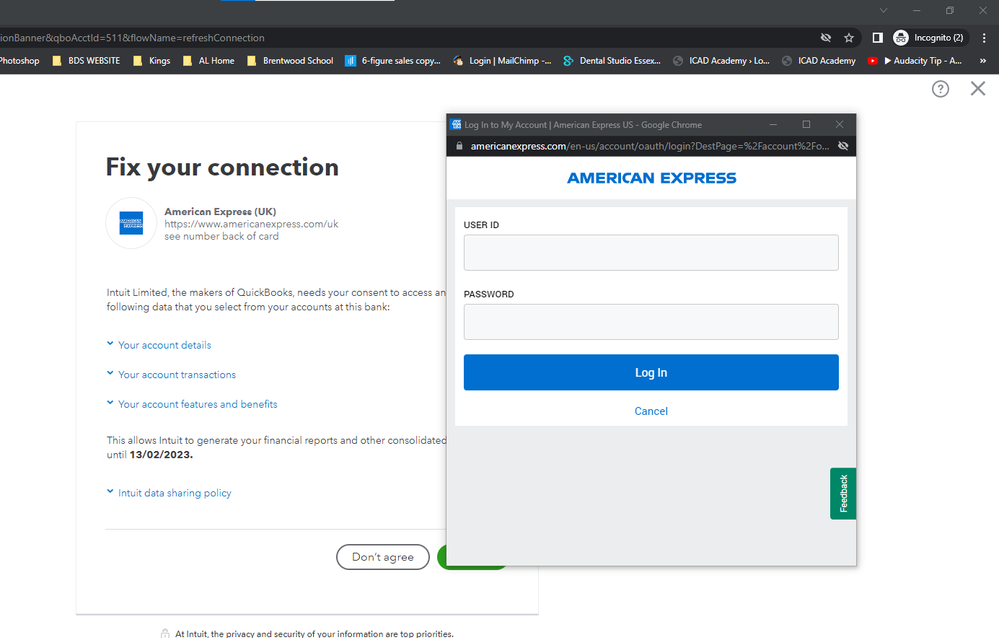Click the tracking protection eye icon in main address bar
Viewport: 999px width, 638px height.
point(826,38)
